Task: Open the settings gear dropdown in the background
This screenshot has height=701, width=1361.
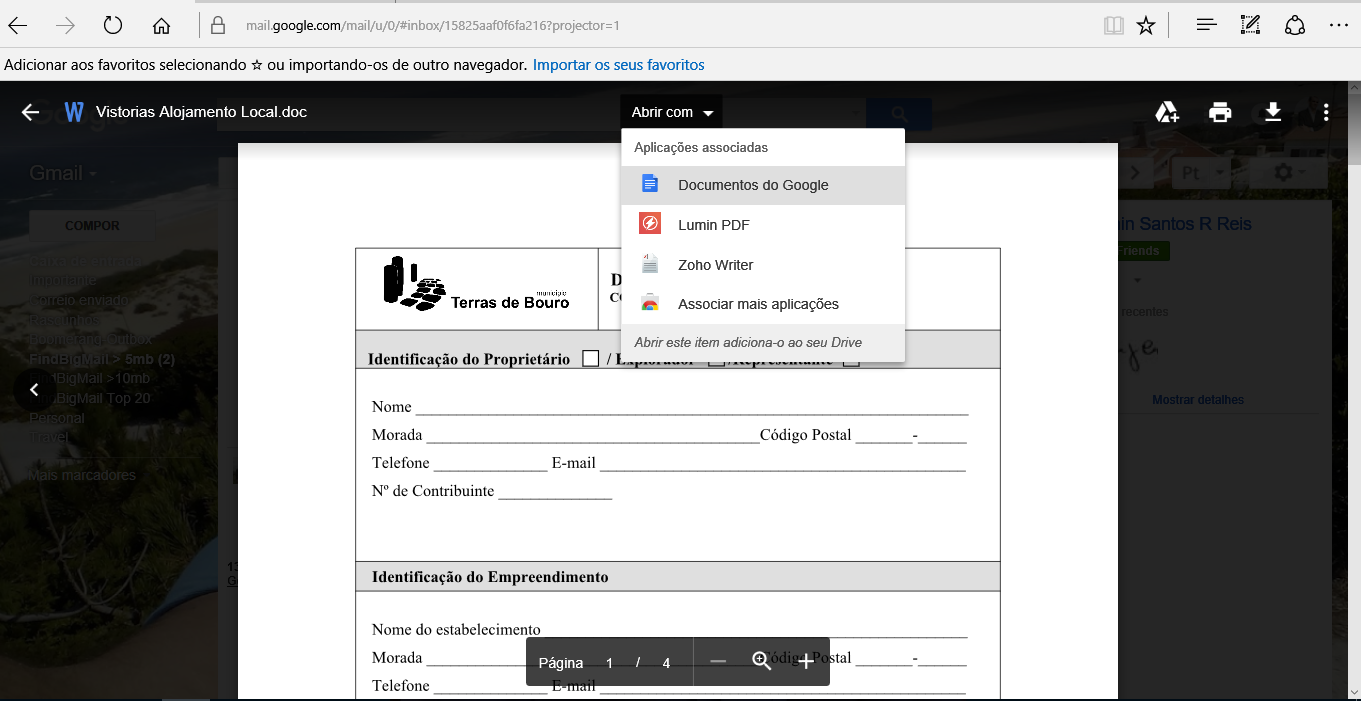Action: (x=1288, y=173)
